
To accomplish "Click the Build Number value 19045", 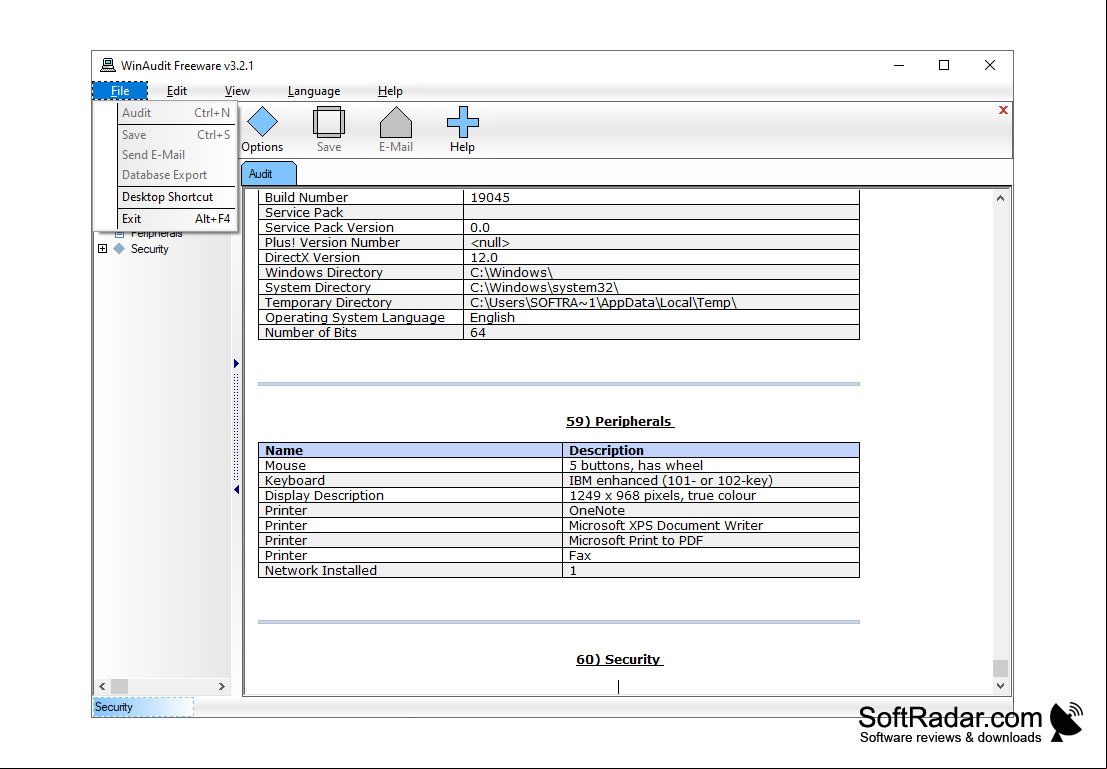I will pos(490,198).
